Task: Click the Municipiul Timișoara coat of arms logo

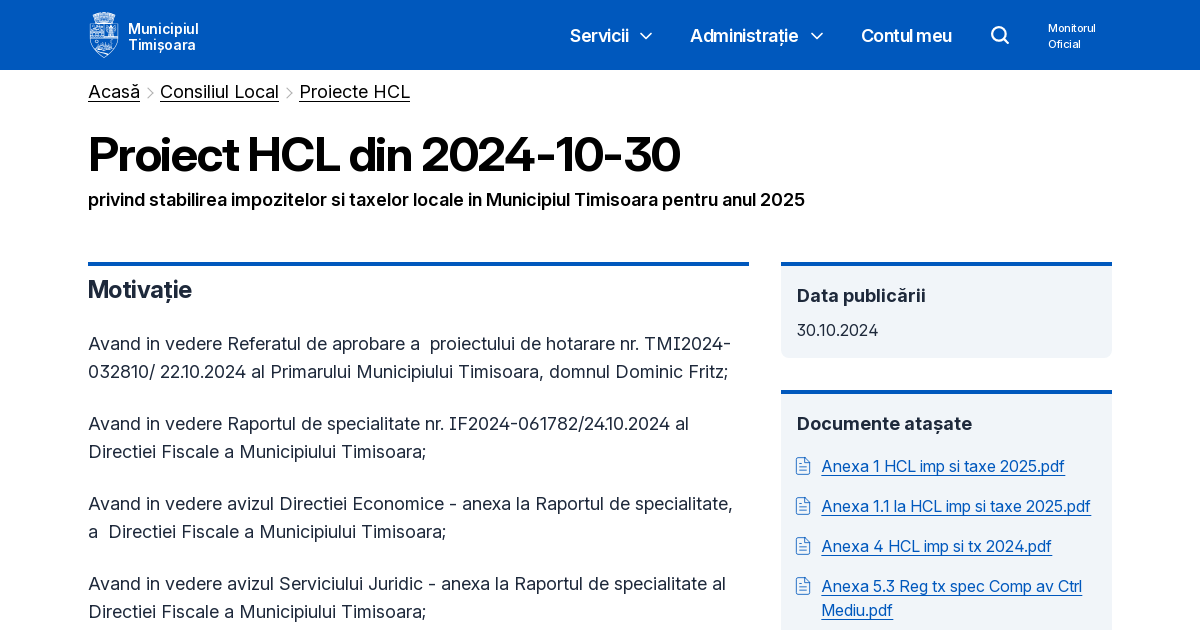Action: point(104,33)
